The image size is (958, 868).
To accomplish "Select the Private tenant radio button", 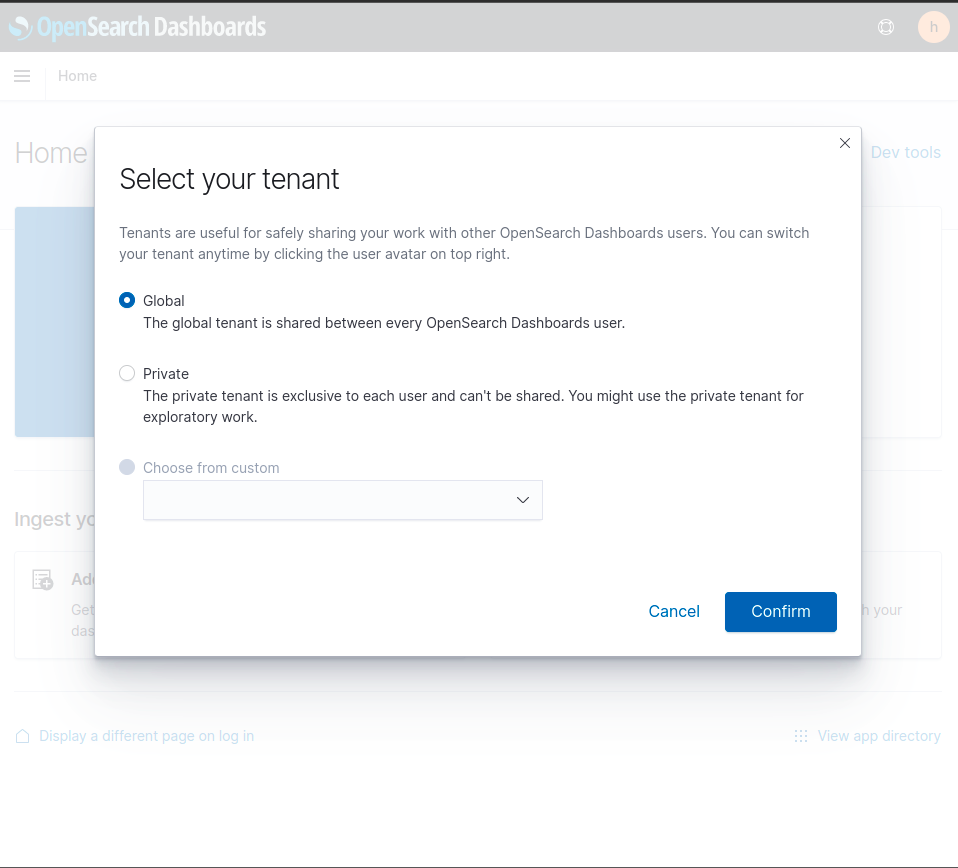I will point(127,373).
